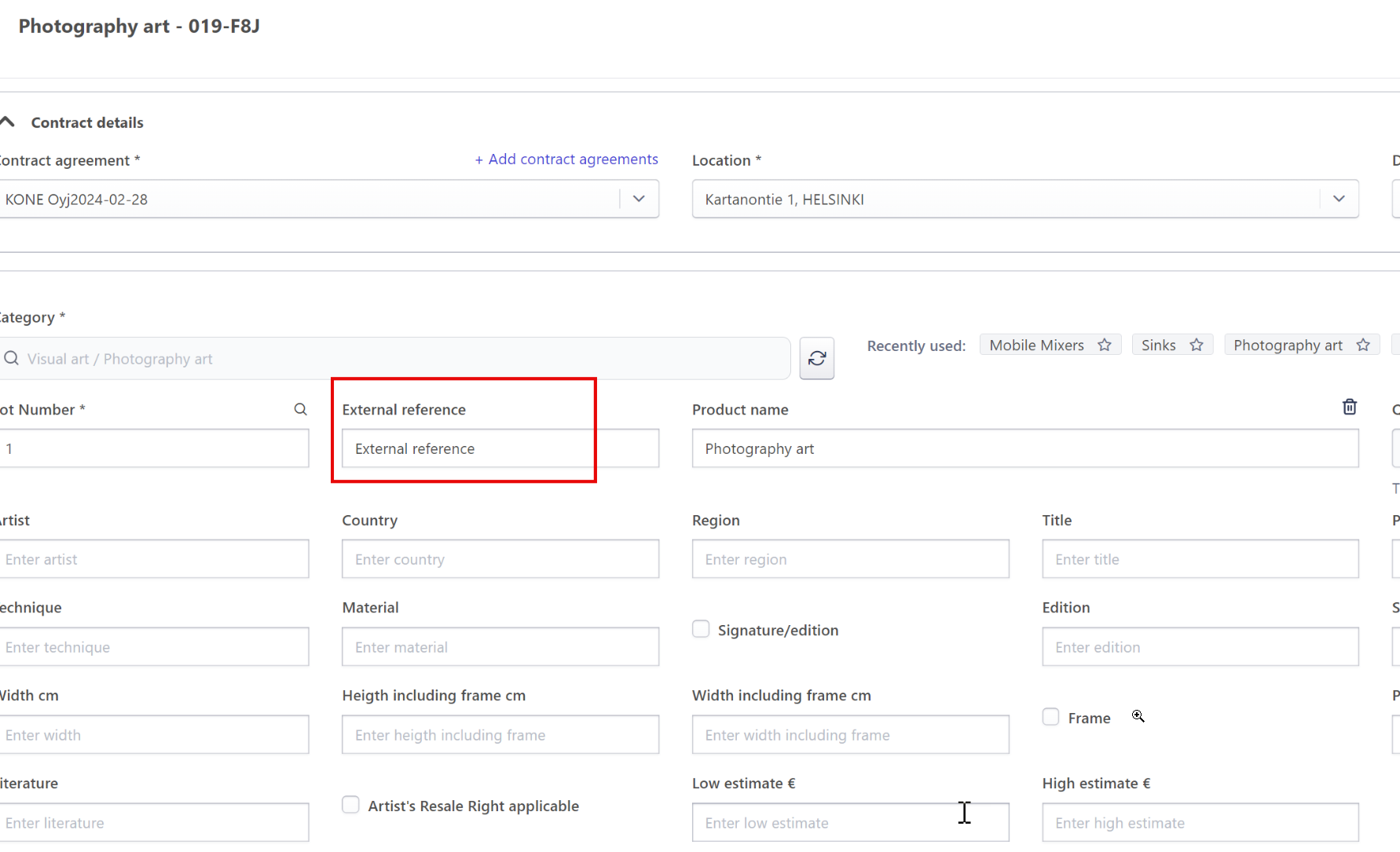Image resolution: width=1400 pixels, height=852 pixels.
Task: Click the Low estimate input field
Action: (850, 822)
